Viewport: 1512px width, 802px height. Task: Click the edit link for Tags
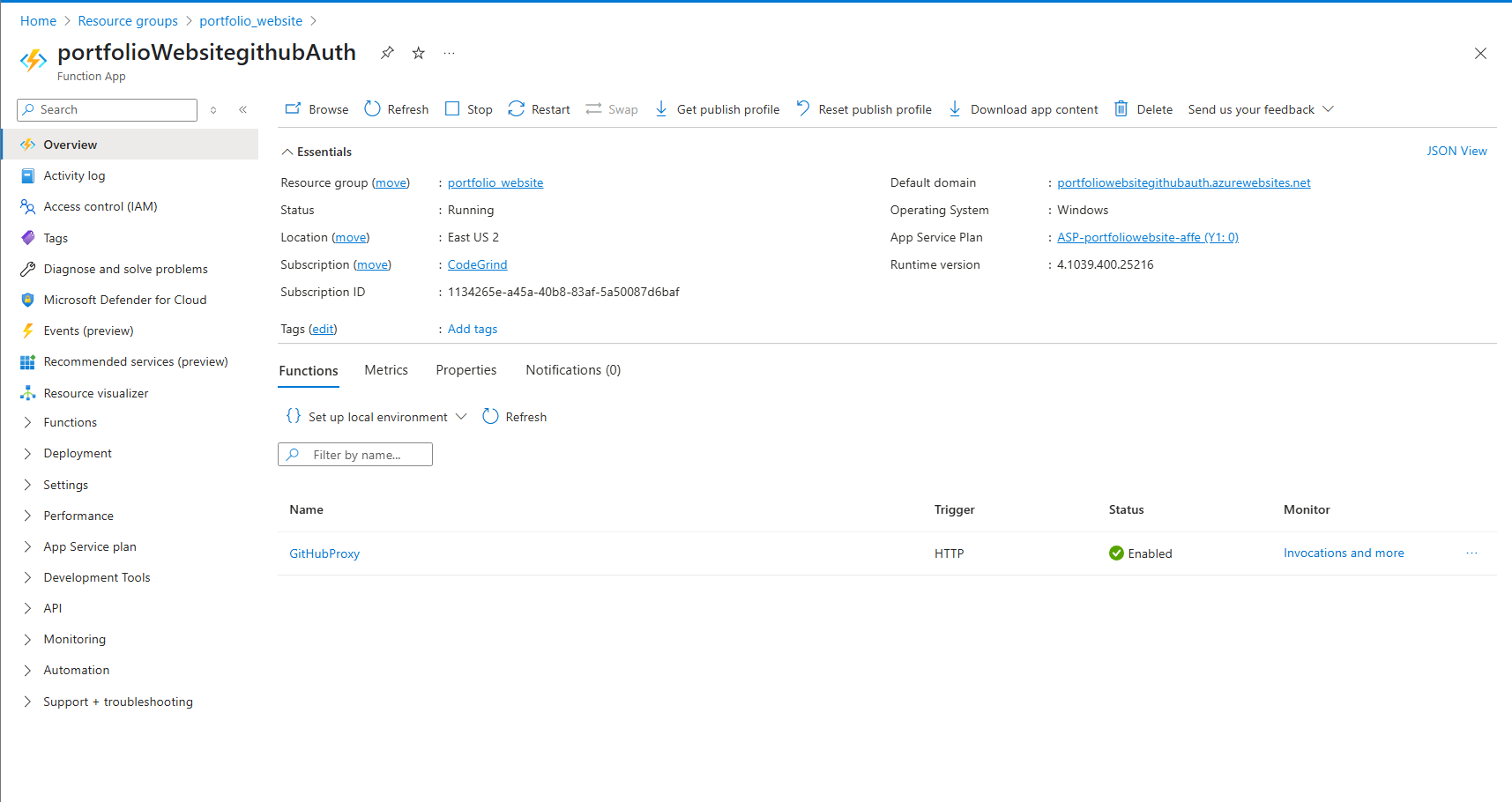coord(323,329)
